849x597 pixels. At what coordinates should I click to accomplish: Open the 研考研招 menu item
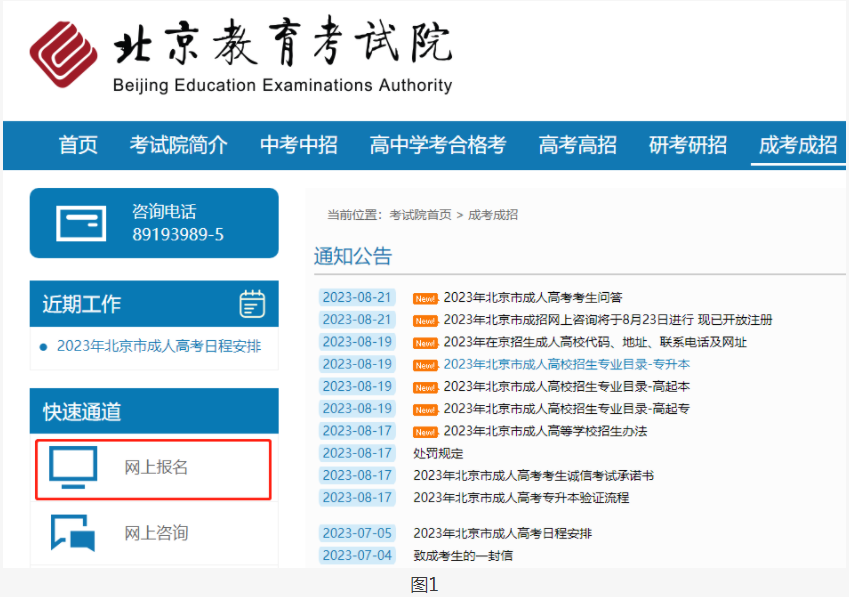coord(687,145)
